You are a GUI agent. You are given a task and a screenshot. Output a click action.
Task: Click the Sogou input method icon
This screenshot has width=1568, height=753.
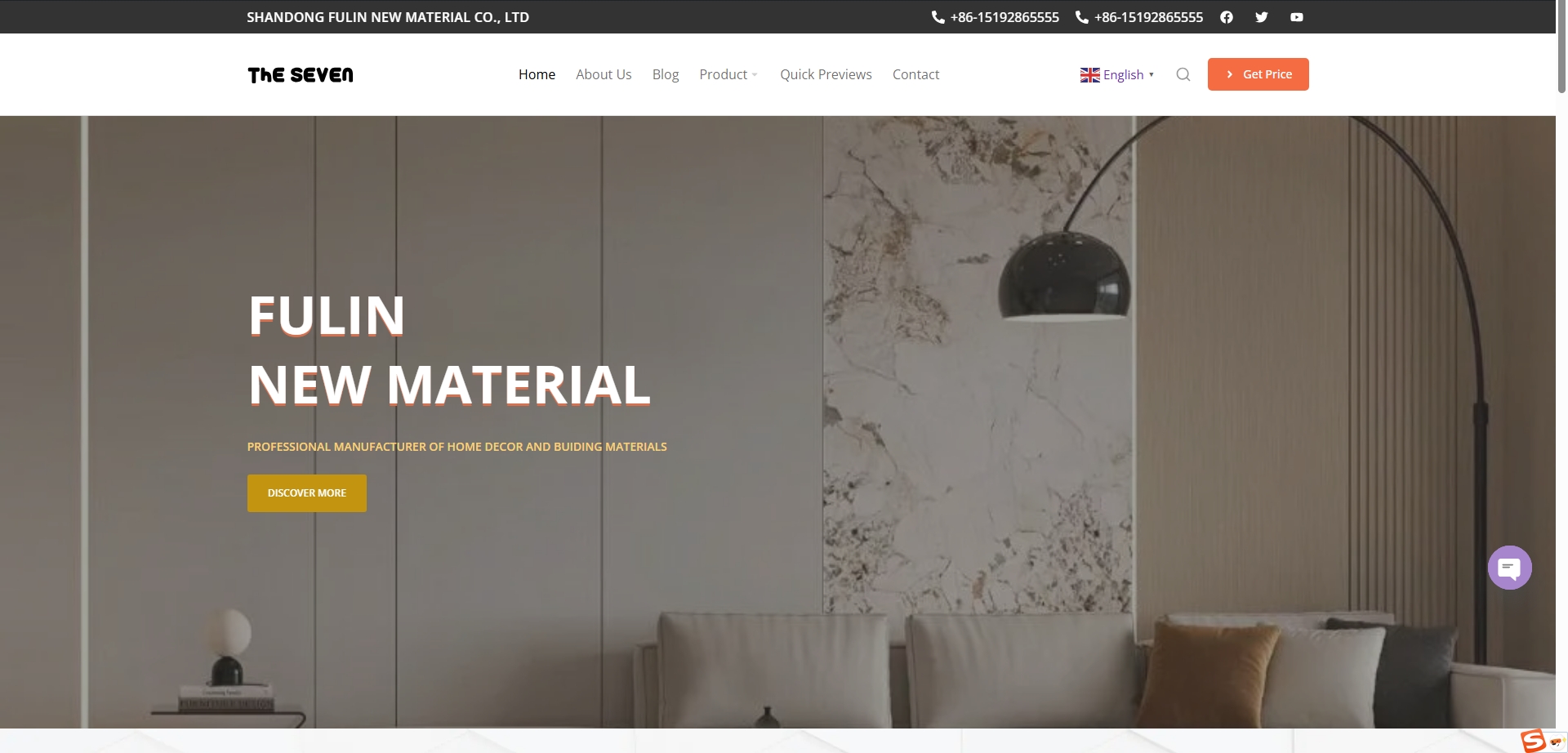pos(1534,740)
